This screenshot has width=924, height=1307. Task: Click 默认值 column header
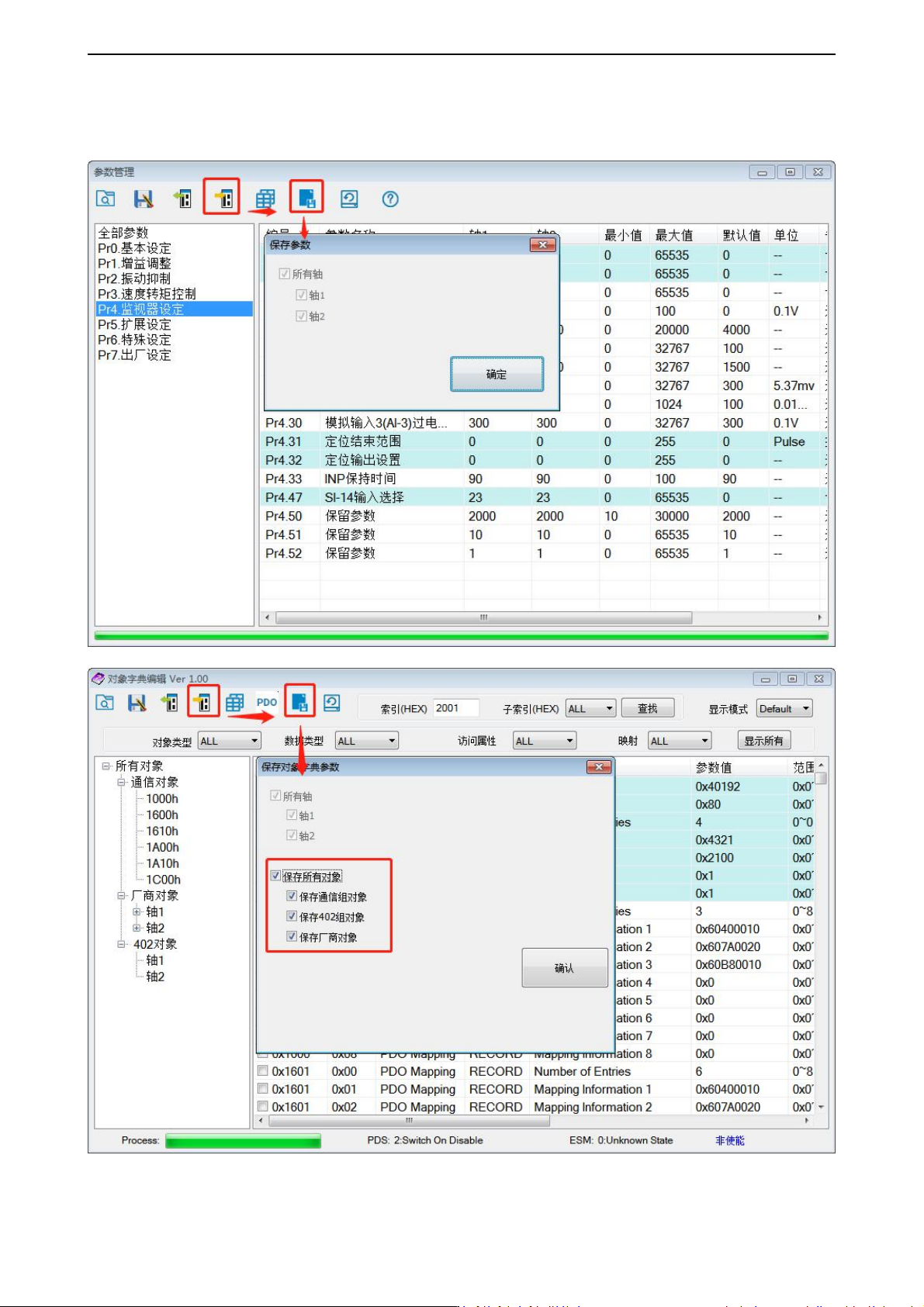(742, 235)
